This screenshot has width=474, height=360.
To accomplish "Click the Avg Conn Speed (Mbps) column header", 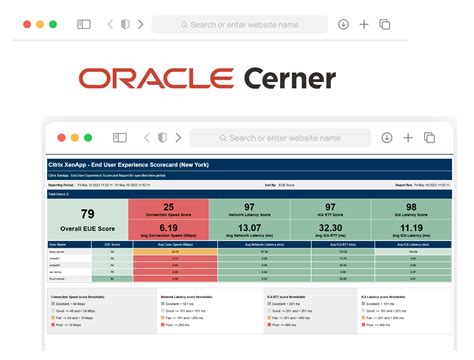I will (175, 244).
